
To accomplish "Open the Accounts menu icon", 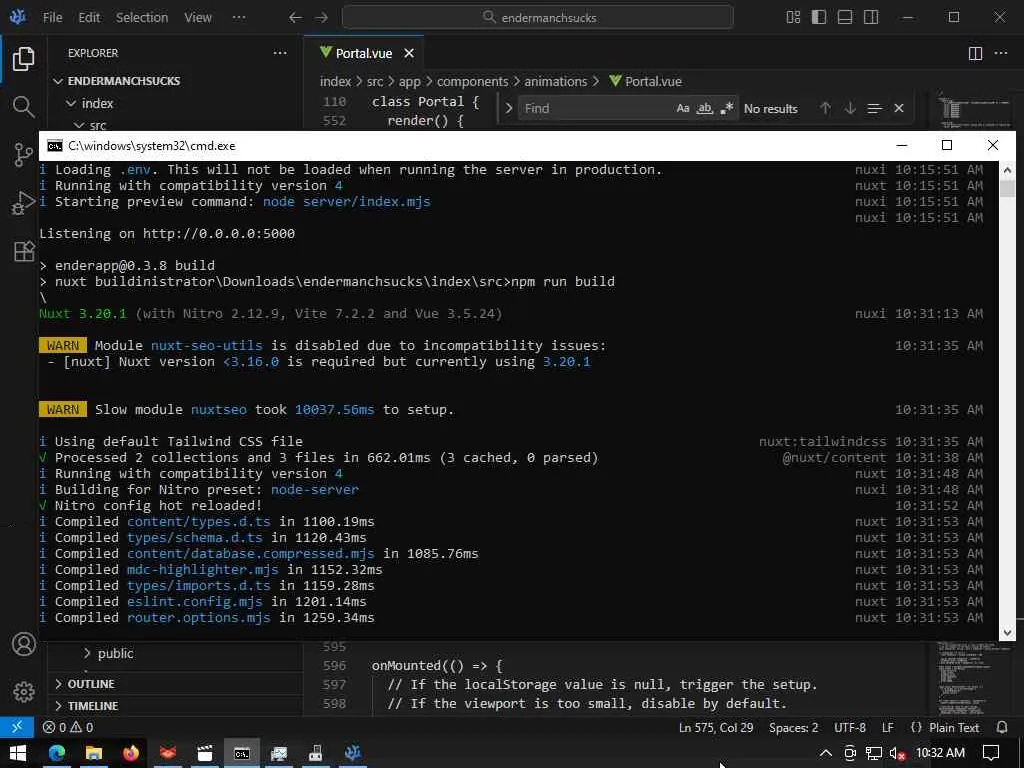I will tap(24, 645).
